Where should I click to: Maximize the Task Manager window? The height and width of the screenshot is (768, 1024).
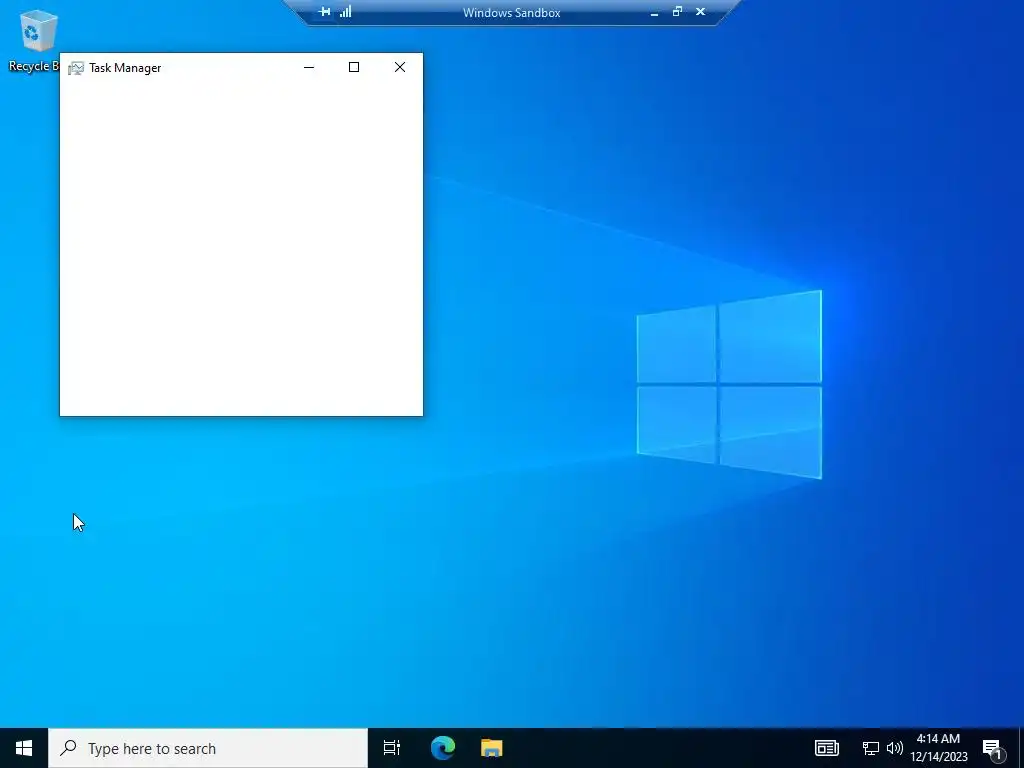[x=354, y=67]
